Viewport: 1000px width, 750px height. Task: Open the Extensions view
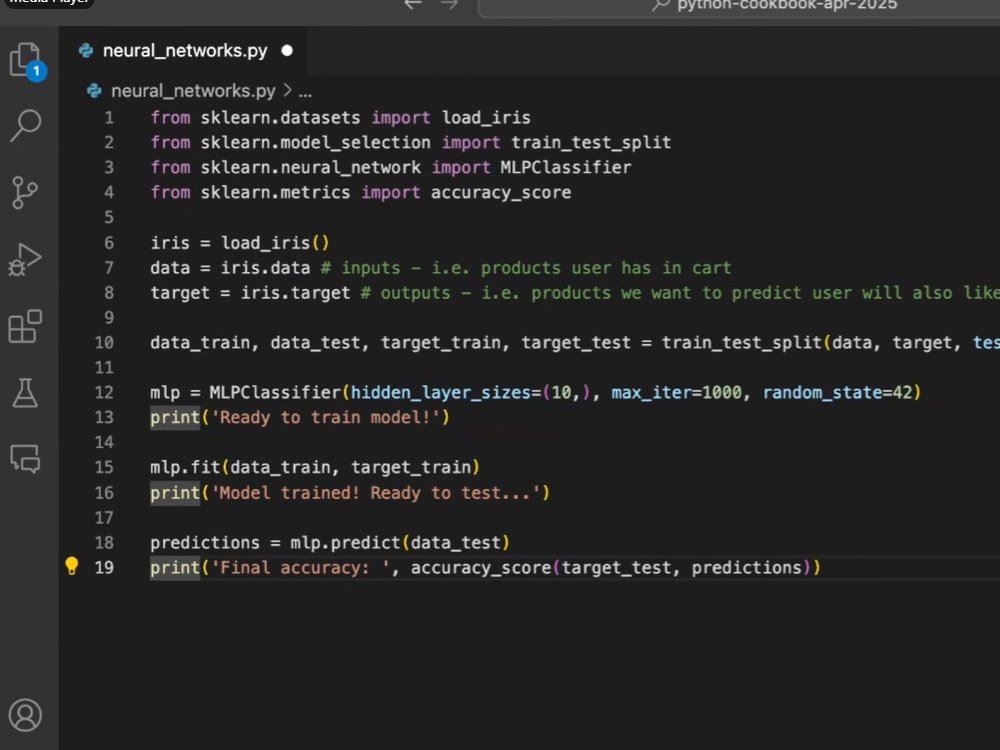pyautogui.click(x=26, y=327)
